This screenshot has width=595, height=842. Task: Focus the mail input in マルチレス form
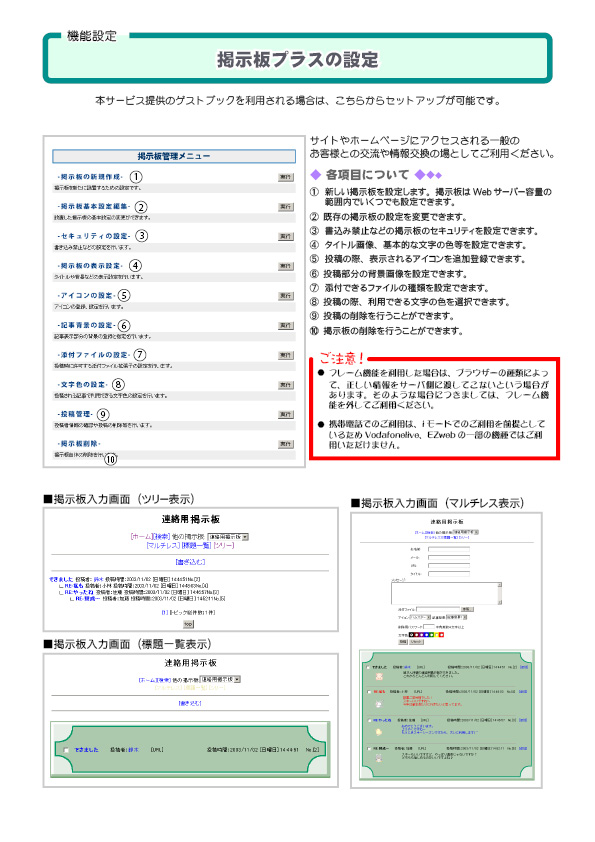coord(448,557)
